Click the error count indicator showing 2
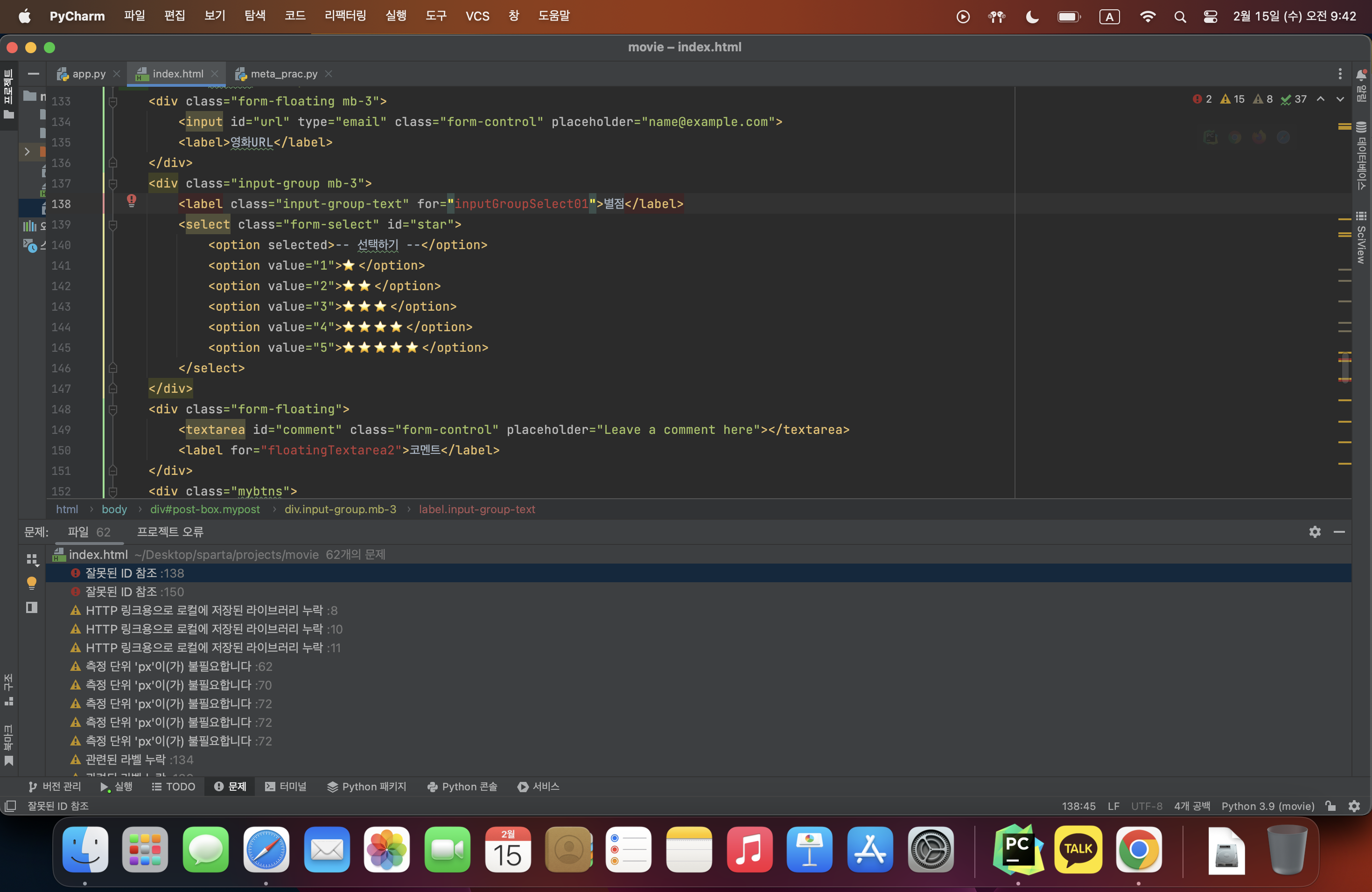The height and width of the screenshot is (892, 1372). click(x=1202, y=99)
